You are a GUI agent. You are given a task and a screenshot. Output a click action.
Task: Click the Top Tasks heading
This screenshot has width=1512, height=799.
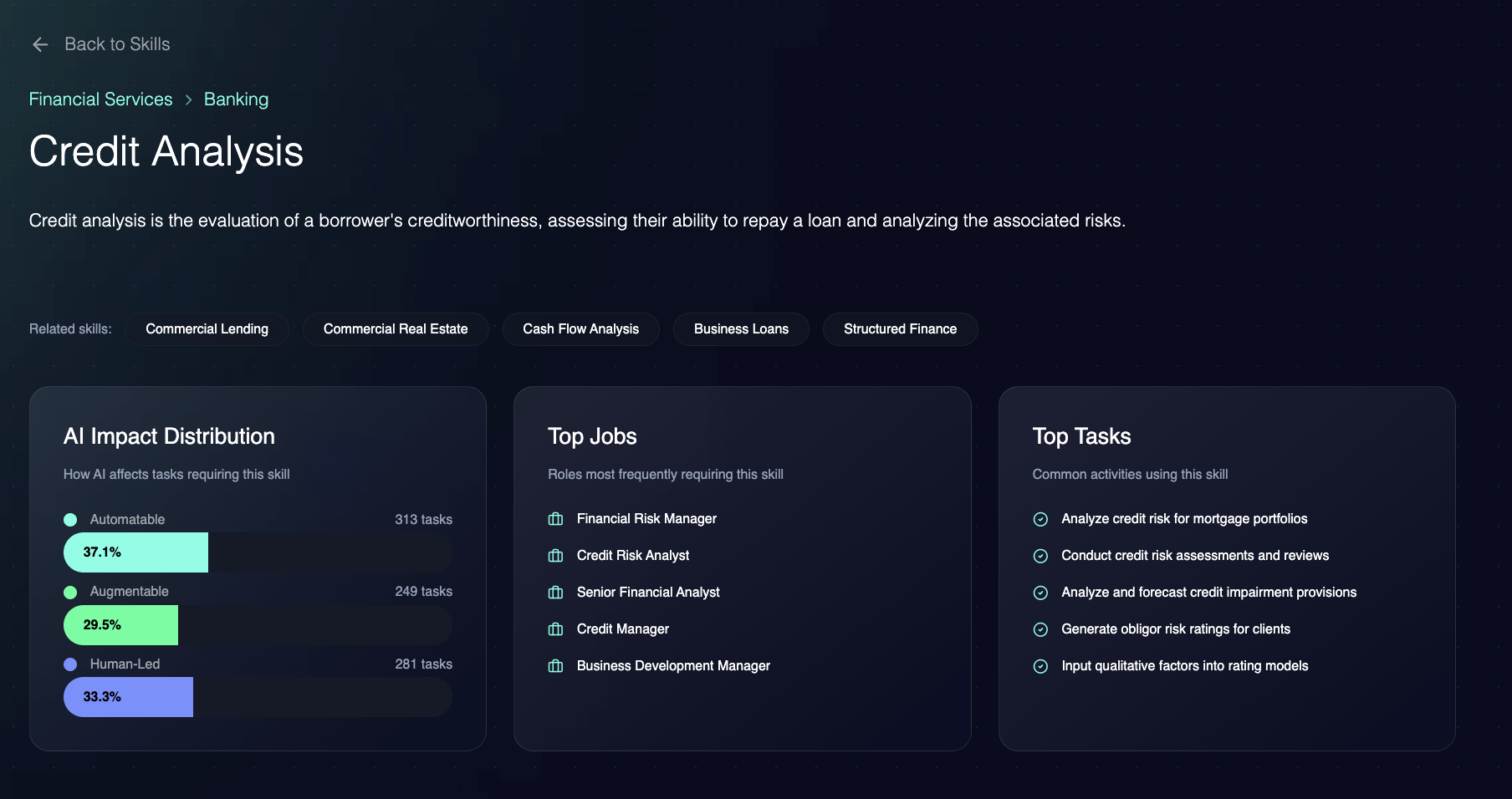[x=1081, y=436]
